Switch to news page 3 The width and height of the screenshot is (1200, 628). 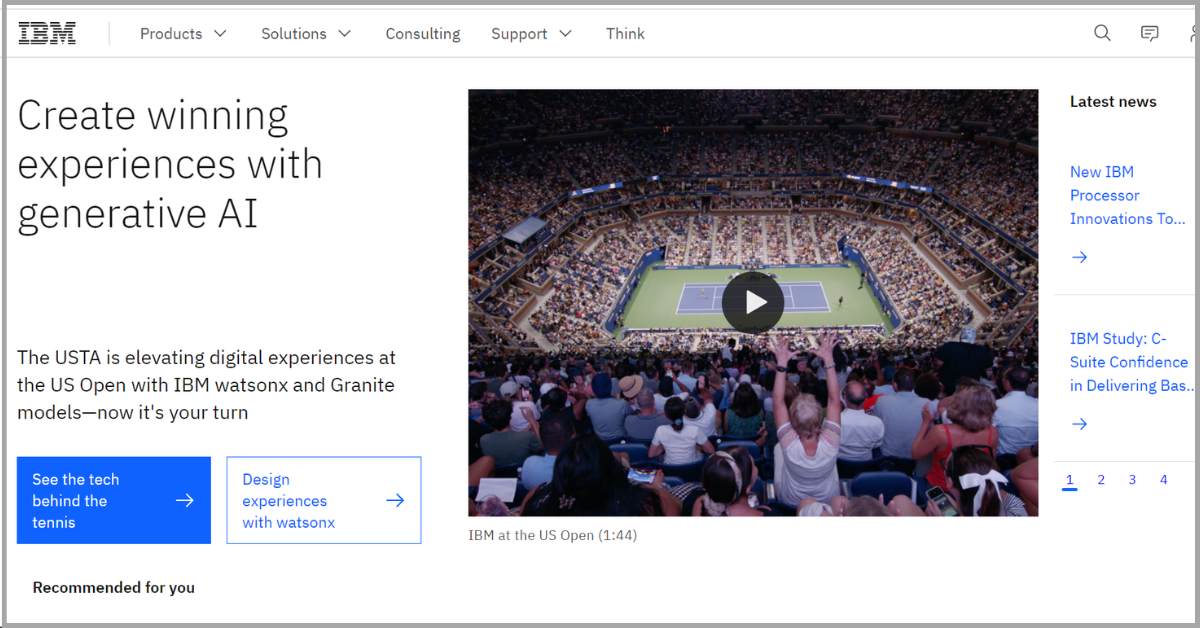[x=1132, y=480]
